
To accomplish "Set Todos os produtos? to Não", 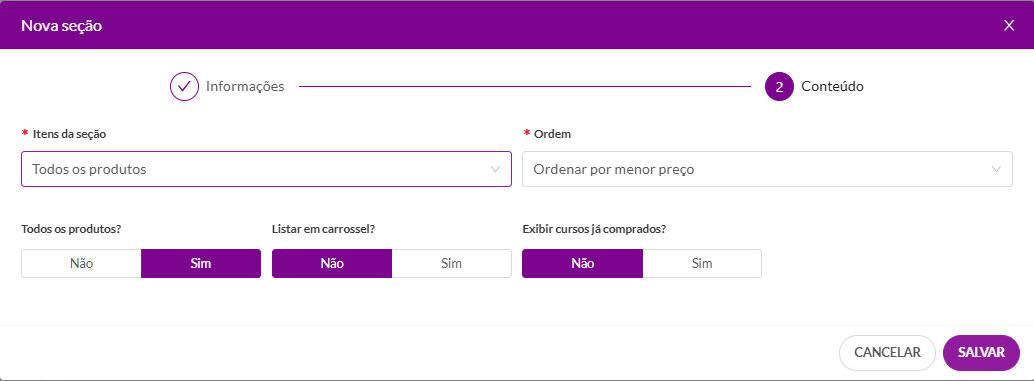I will (x=81, y=264).
